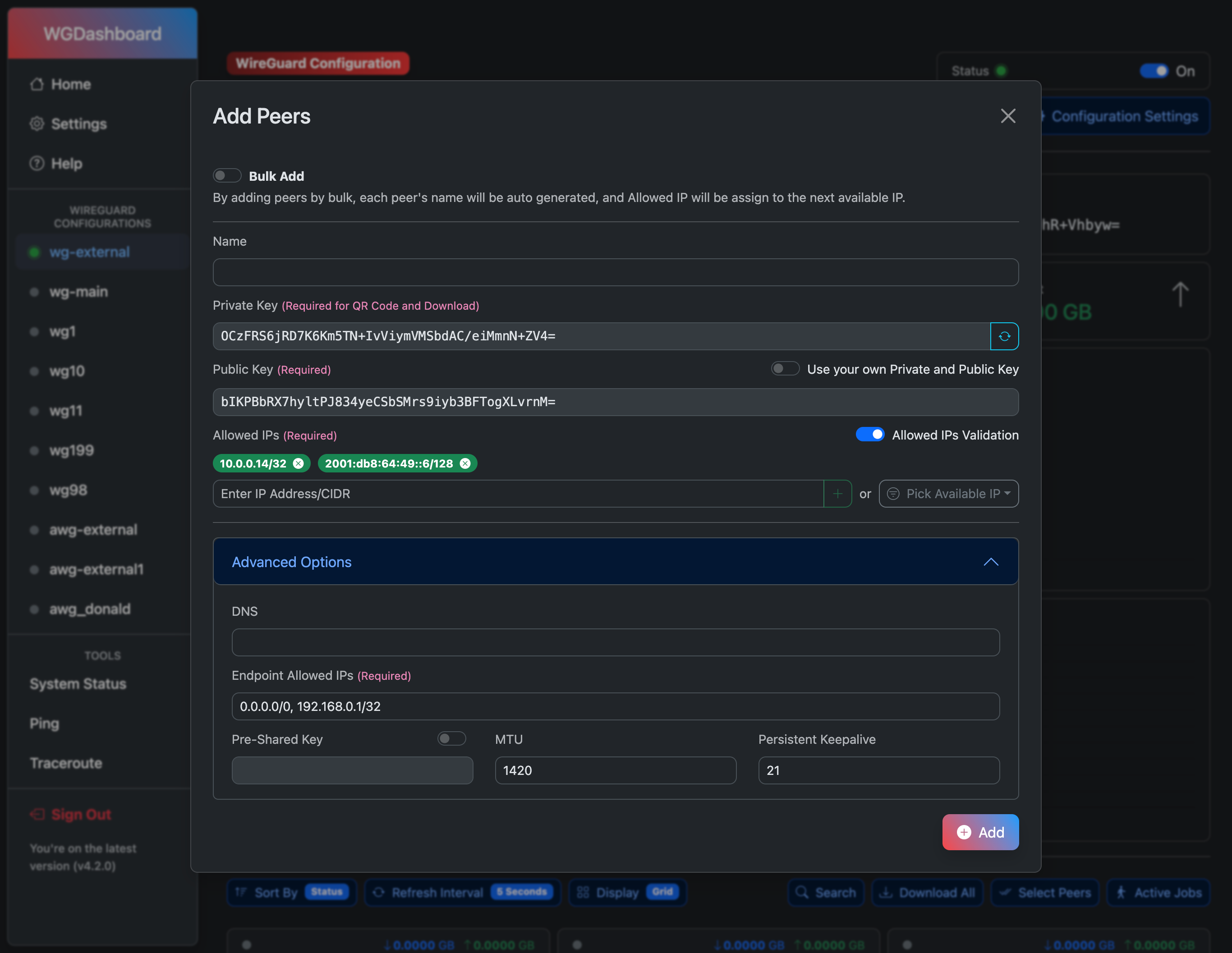The height and width of the screenshot is (953, 1232).
Task: Open Active Jobs
Action: (x=1158, y=892)
